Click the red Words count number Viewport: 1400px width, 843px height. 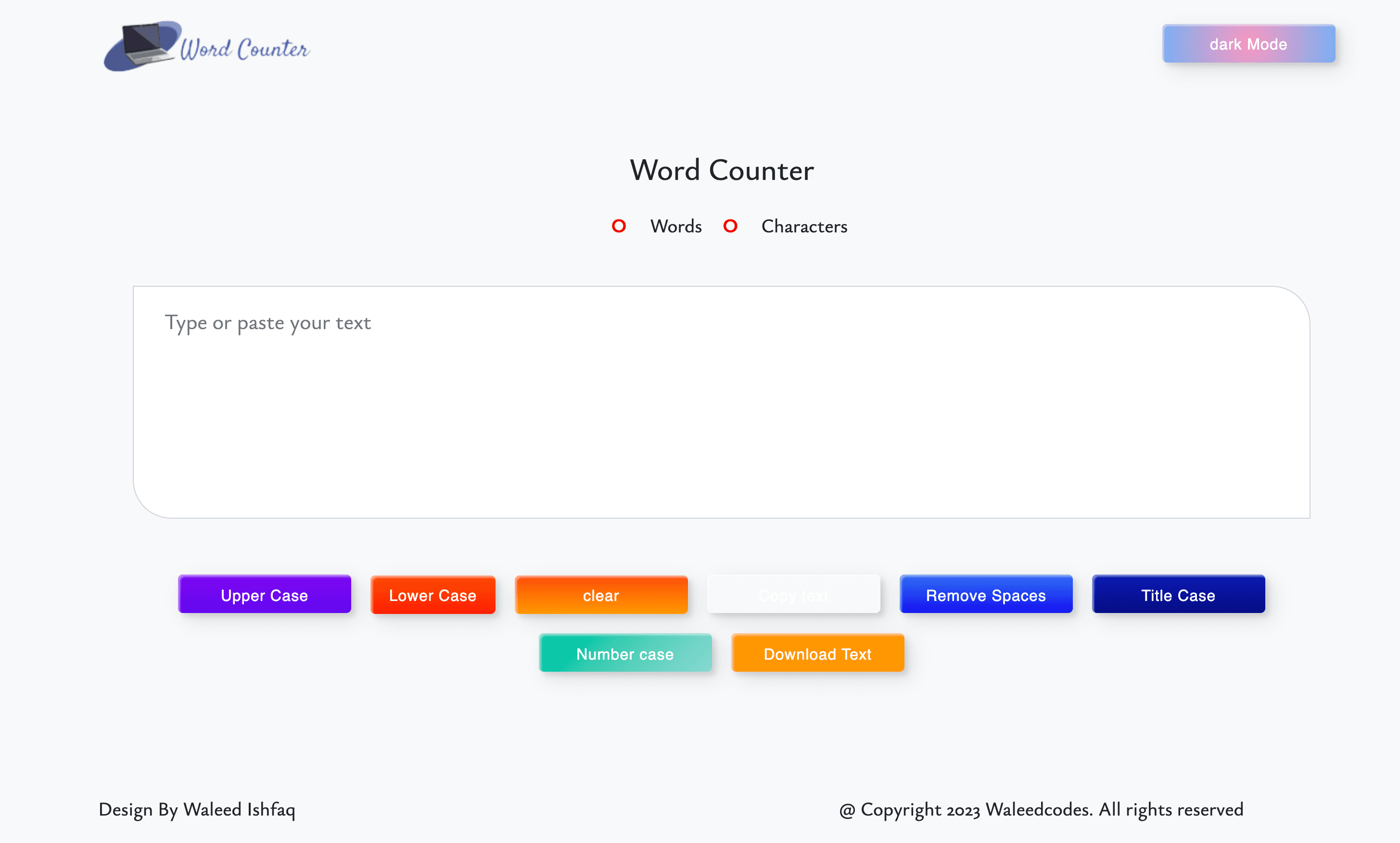pos(619,226)
